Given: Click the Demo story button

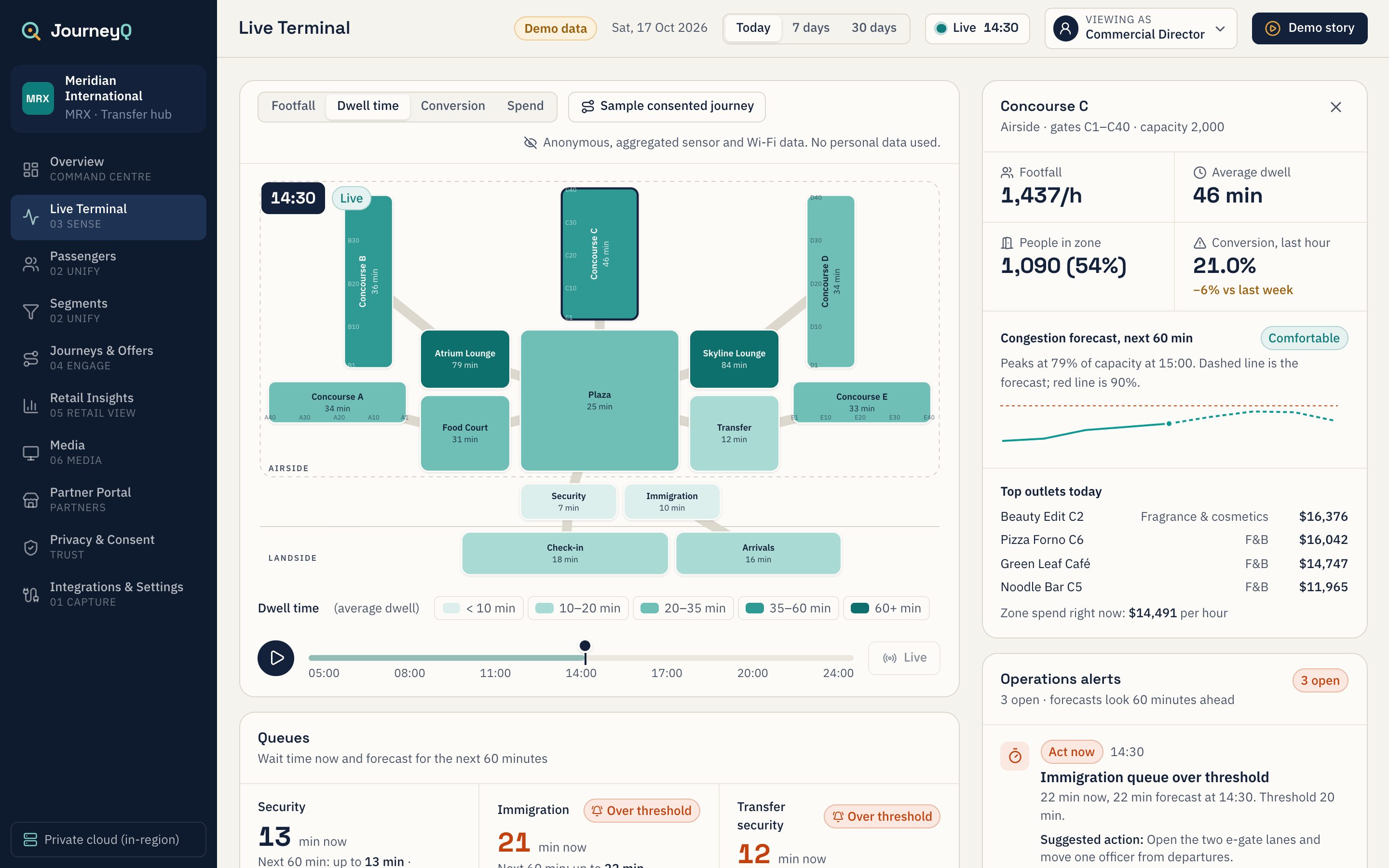Looking at the screenshot, I should 1309,28.
